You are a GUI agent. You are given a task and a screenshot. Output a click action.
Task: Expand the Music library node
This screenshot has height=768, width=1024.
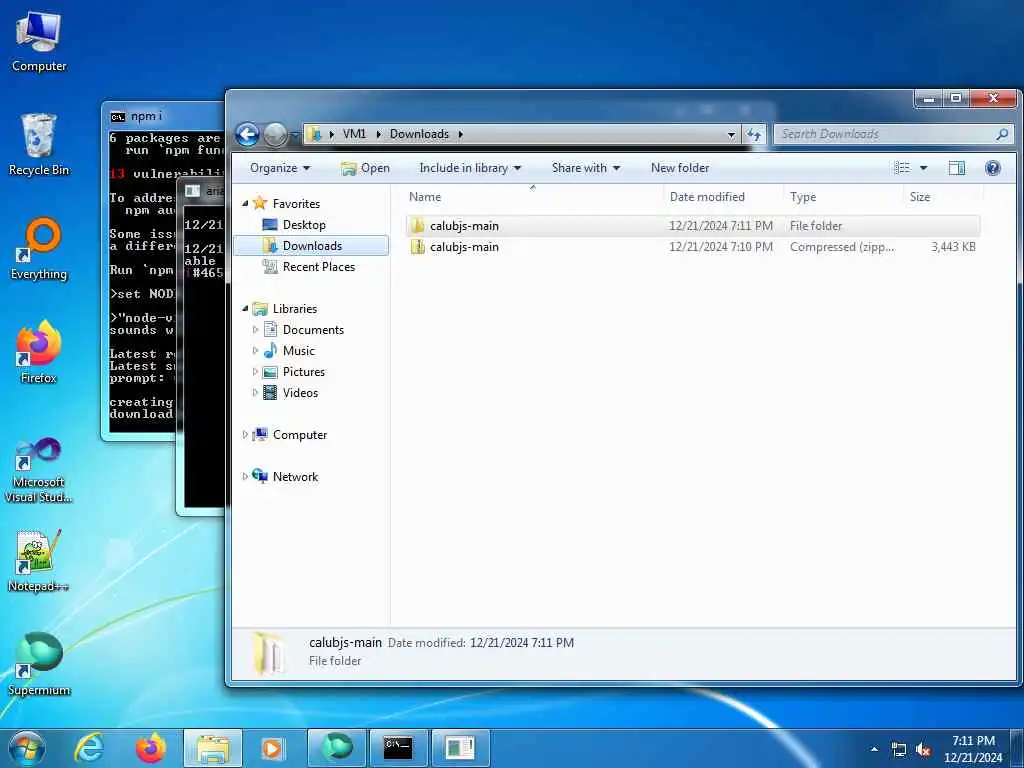point(255,351)
